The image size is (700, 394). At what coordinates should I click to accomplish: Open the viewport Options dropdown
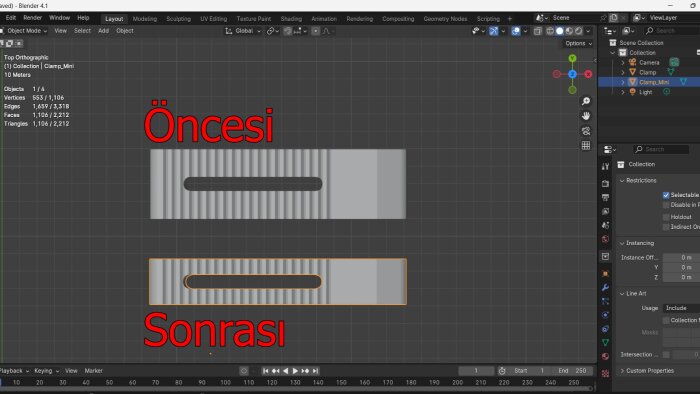click(579, 43)
